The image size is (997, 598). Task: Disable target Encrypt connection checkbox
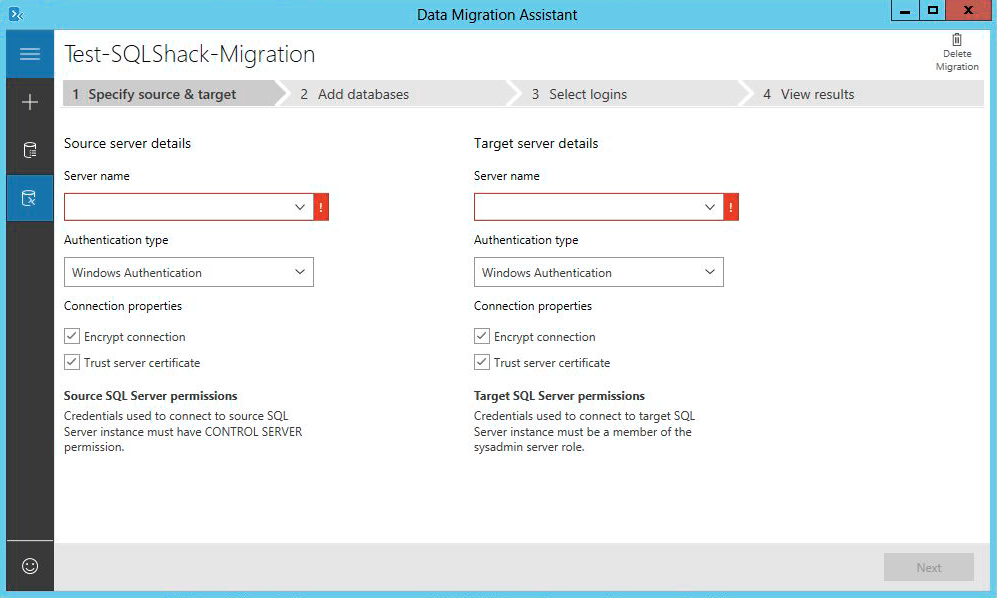tap(482, 337)
